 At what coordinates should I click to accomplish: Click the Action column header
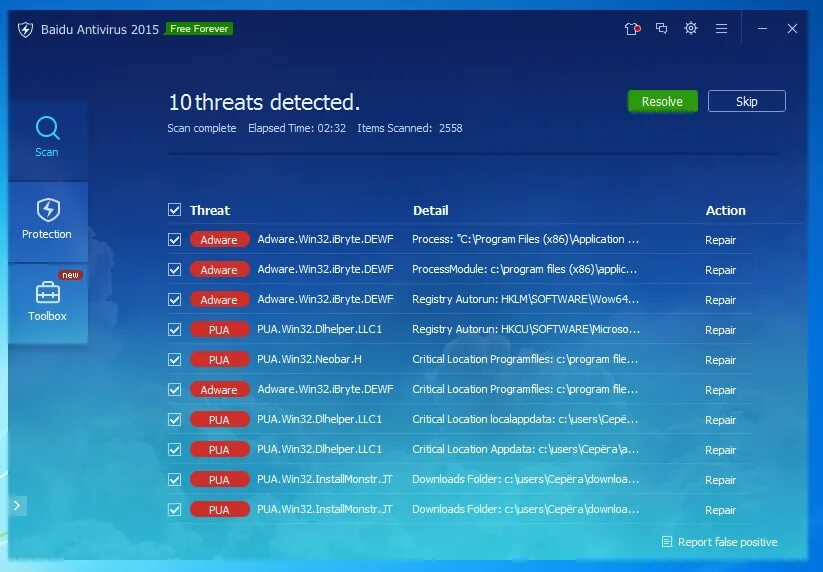pyautogui.click(x=725, y=210)
